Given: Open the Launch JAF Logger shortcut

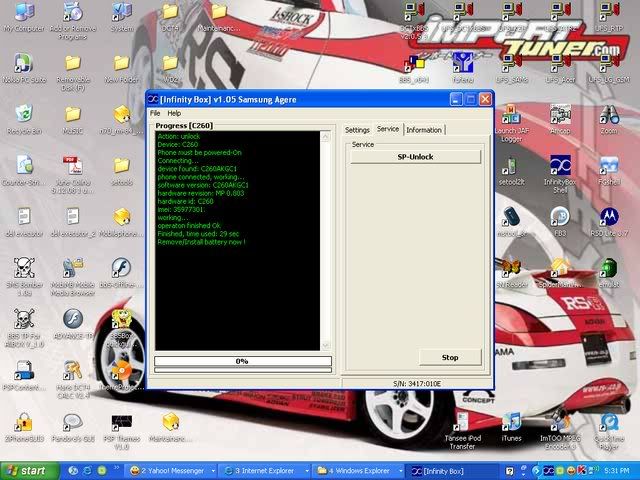Looking at the screenshot, I should click(x=511, y=123).
